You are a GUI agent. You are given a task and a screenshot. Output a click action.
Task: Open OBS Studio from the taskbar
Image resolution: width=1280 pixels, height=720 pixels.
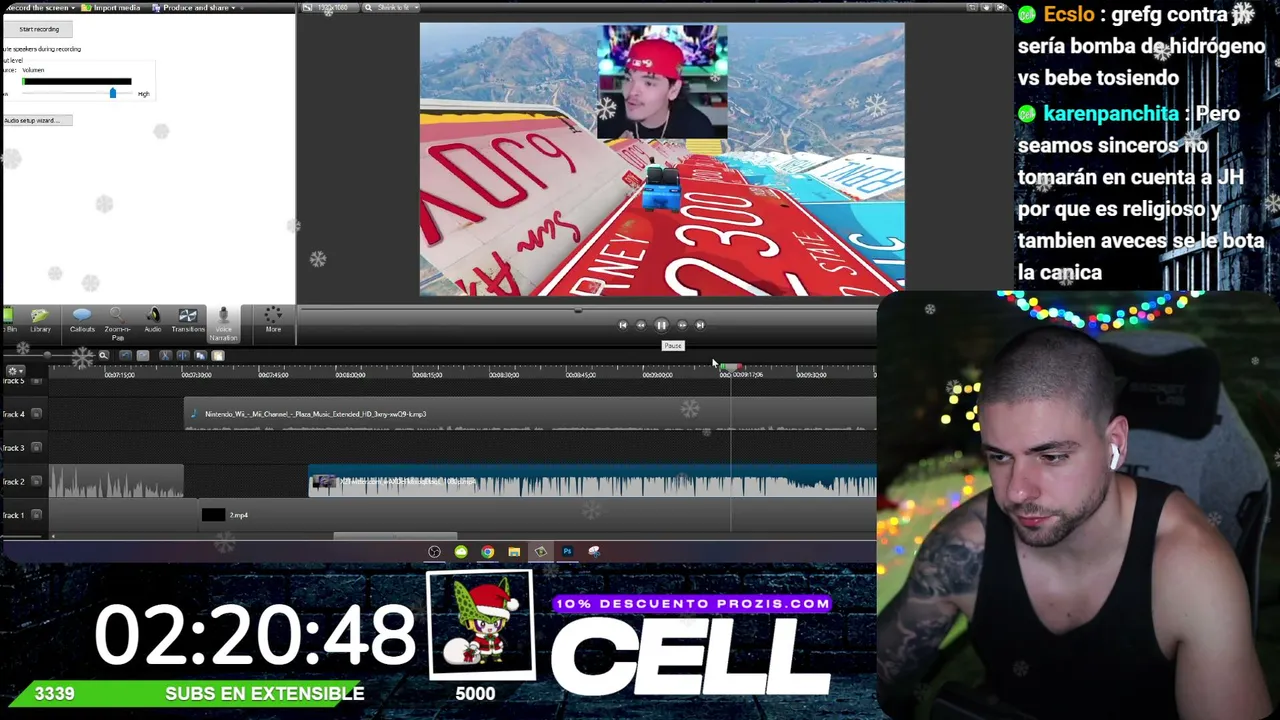click(434, 552)
